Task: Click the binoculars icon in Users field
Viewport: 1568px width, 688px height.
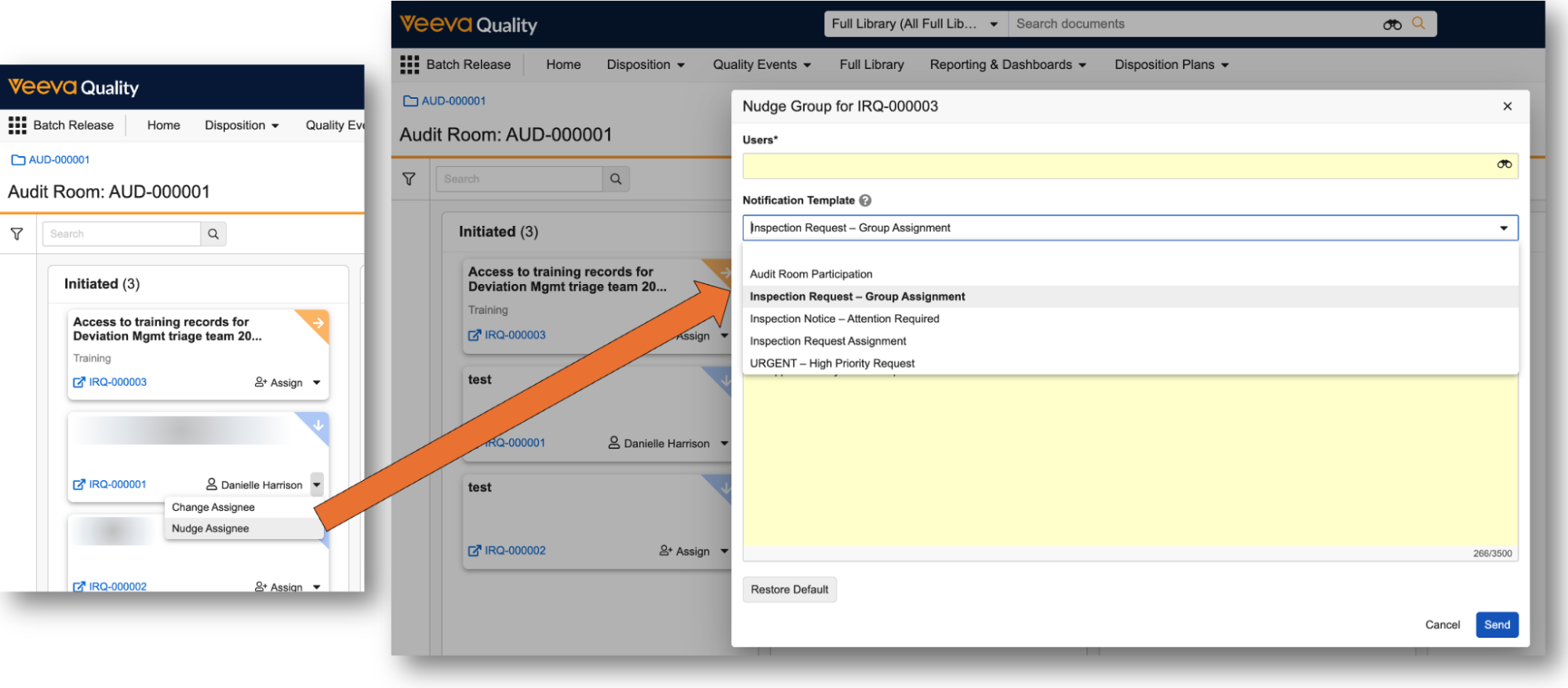Action: point(1504,165)
